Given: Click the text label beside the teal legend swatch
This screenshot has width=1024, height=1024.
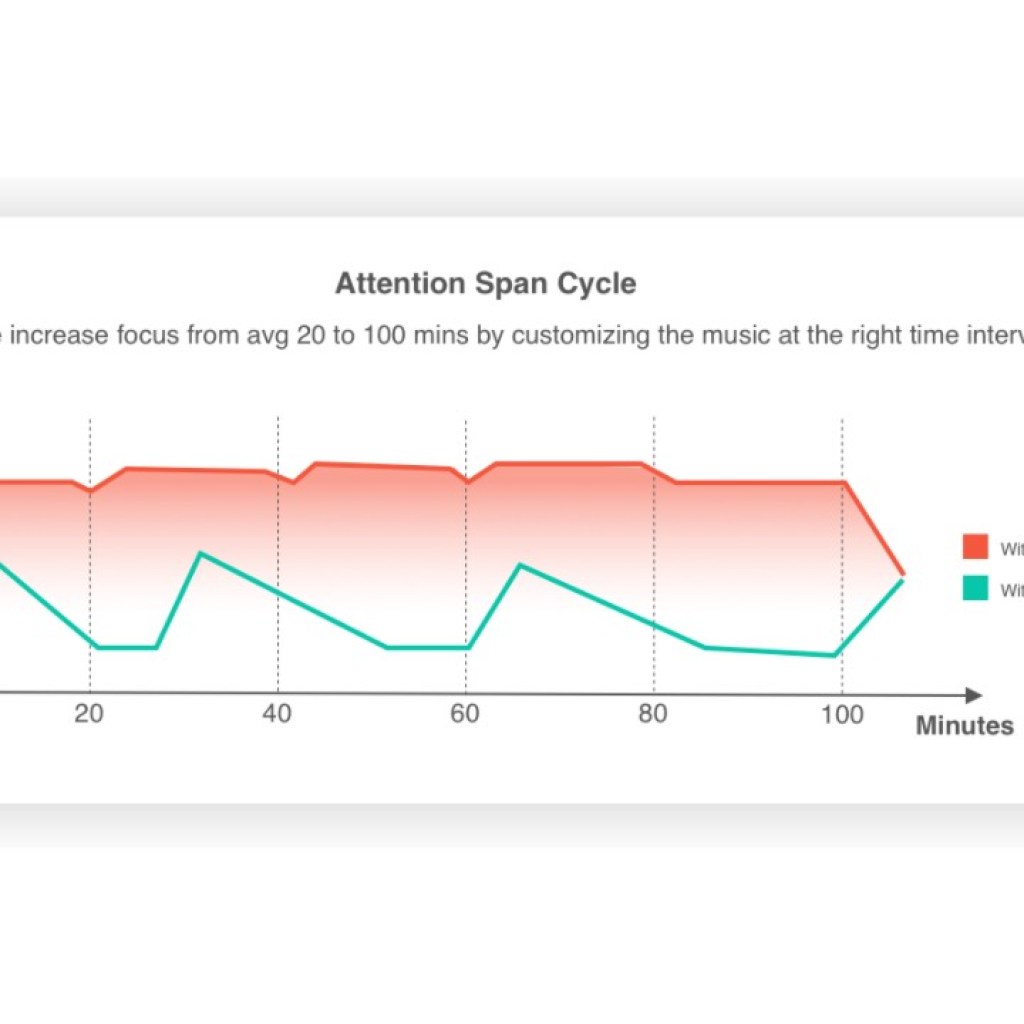Looking at the screenshot, I should click(x=1011, y=590).
